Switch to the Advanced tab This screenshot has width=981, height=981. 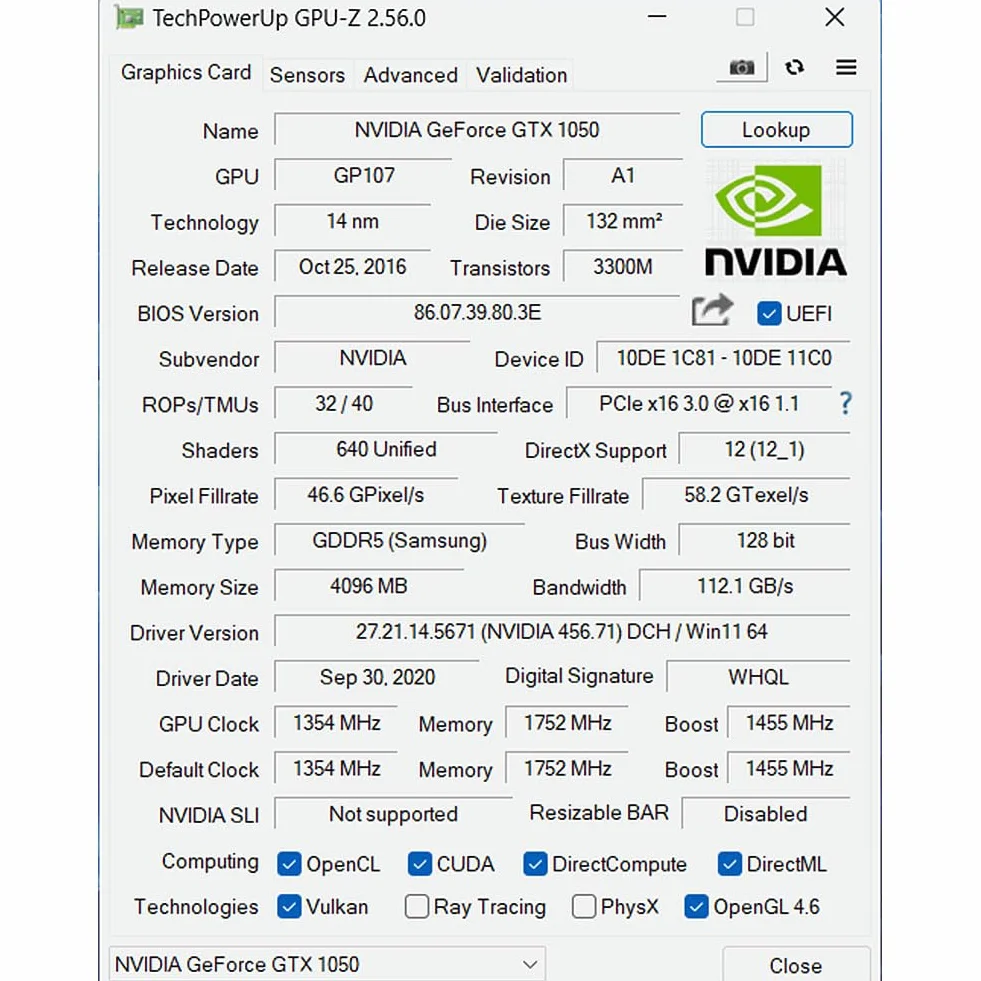410,75
